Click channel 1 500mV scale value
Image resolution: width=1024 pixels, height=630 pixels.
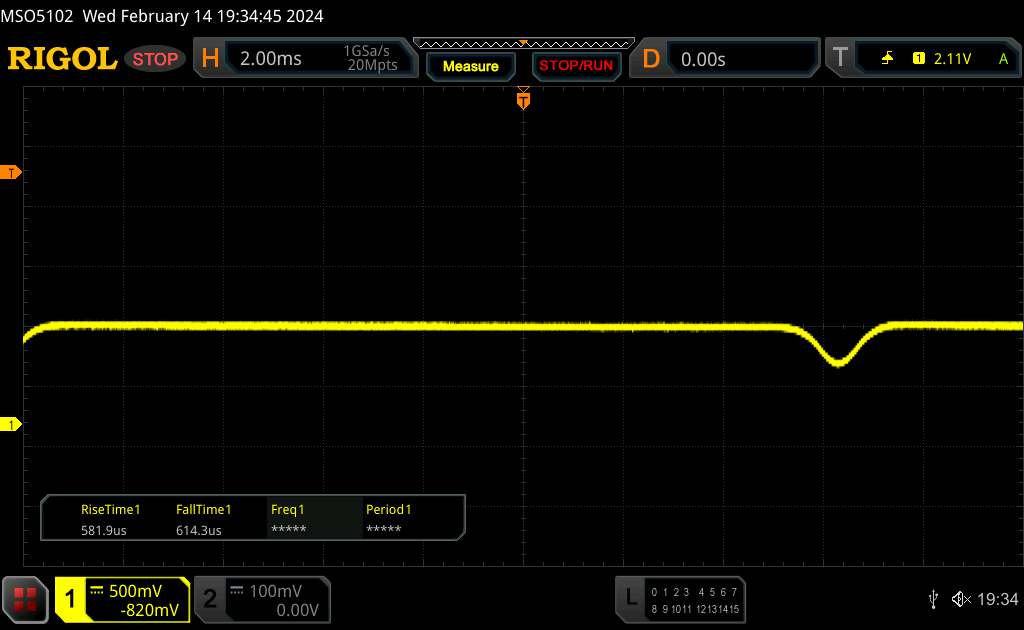point(135,591)
